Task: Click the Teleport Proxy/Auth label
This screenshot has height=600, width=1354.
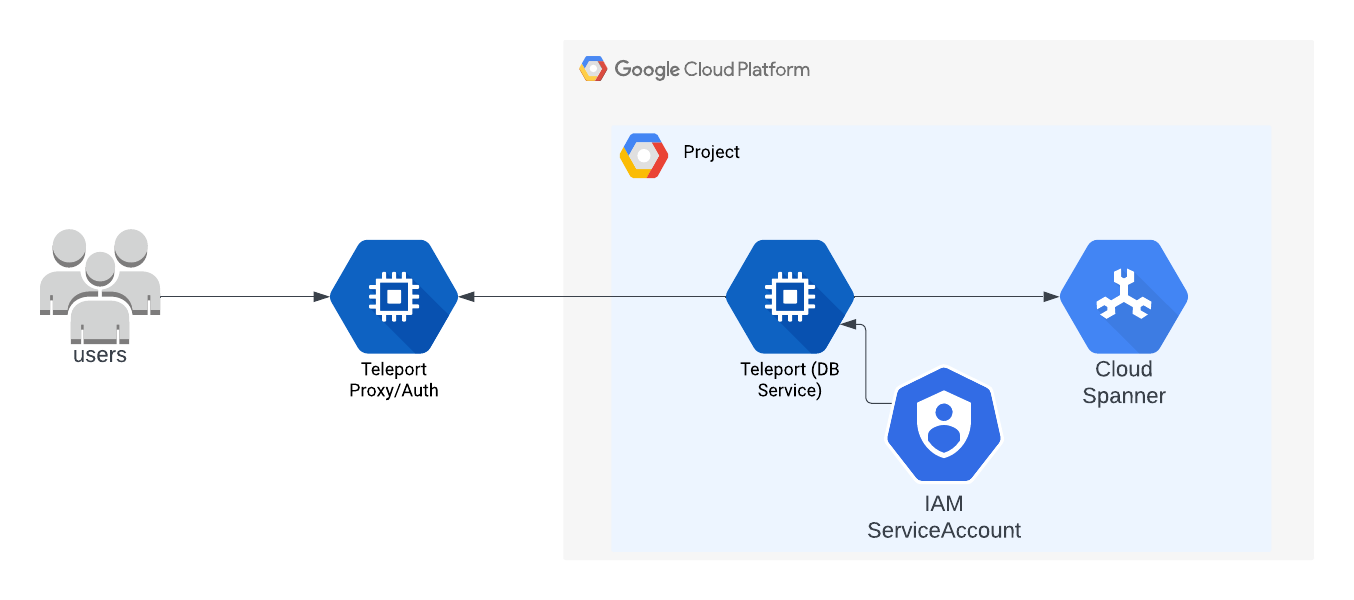Action: point(392,379)
